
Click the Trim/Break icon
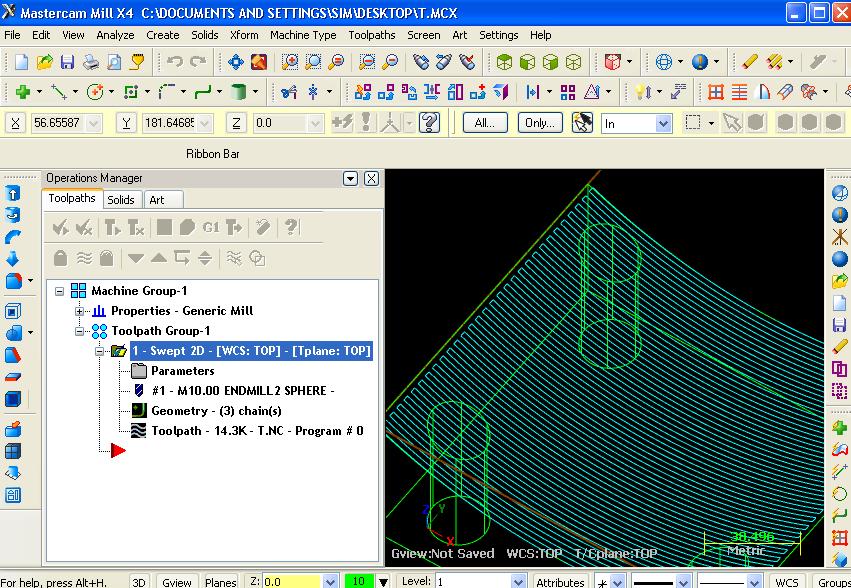[x=289, y=92]
